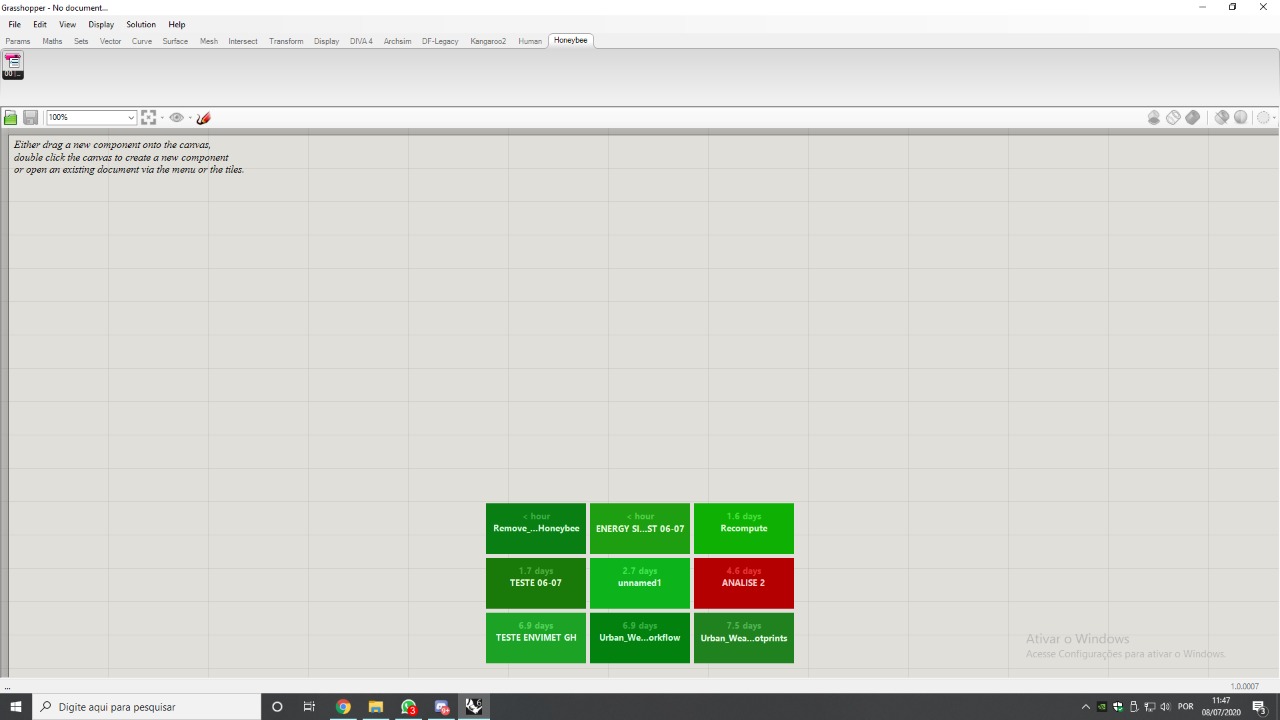This screenshot has width=1280, height=720.
Task: Expand the named views eye dropdown arrow
Action: coord(190,118)
